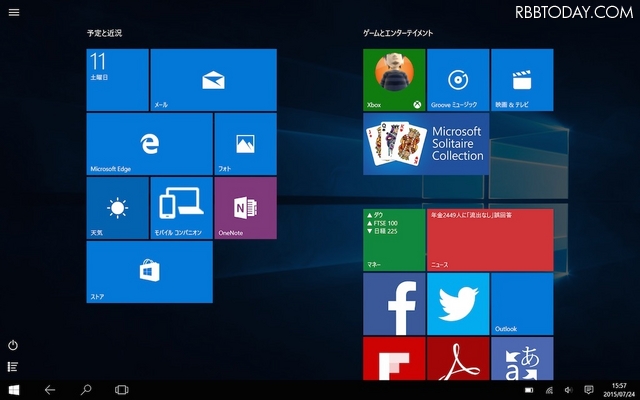Open the Flipboard tile

coord(394,358)
